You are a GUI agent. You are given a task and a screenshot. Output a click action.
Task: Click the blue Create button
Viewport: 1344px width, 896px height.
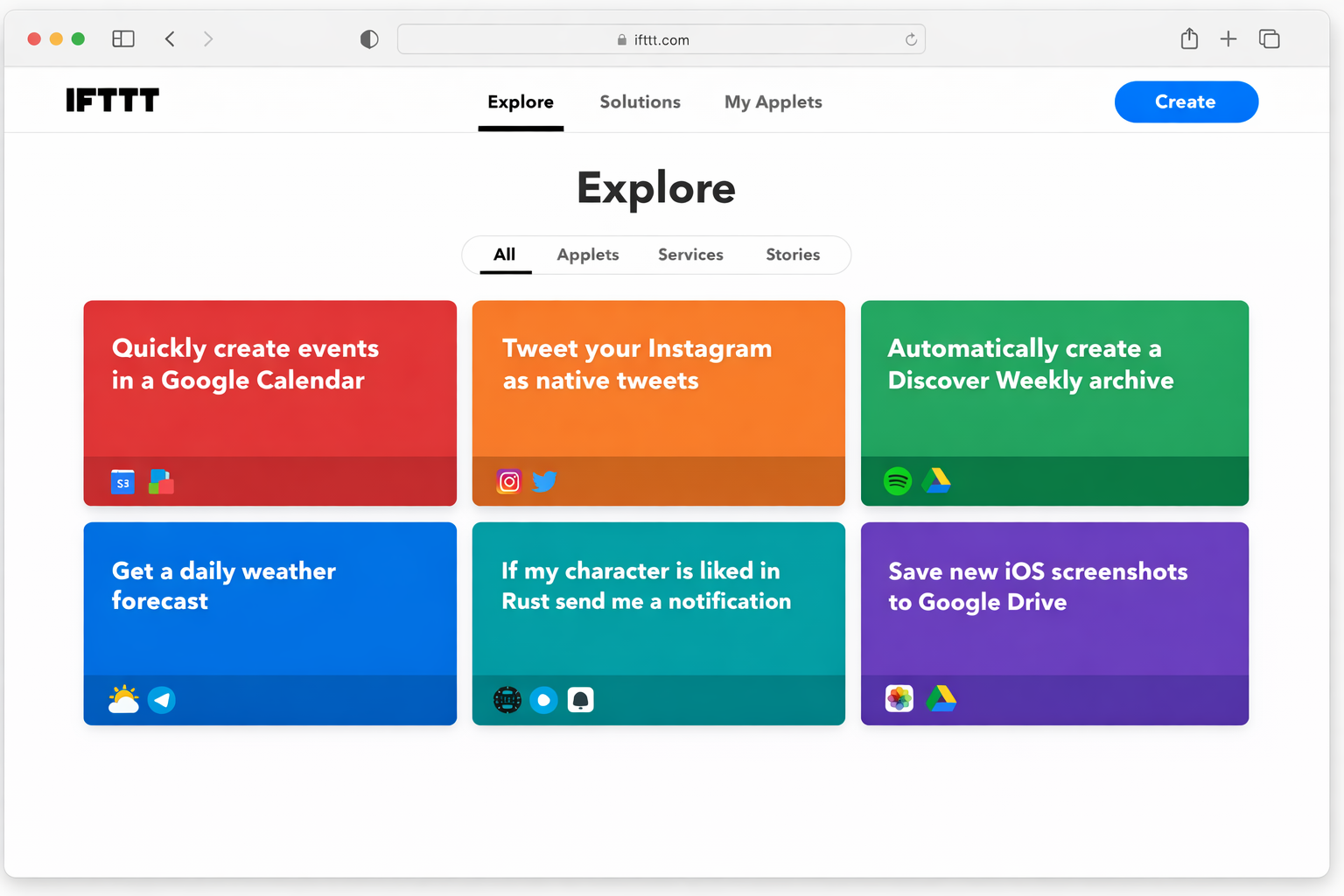1186,101
